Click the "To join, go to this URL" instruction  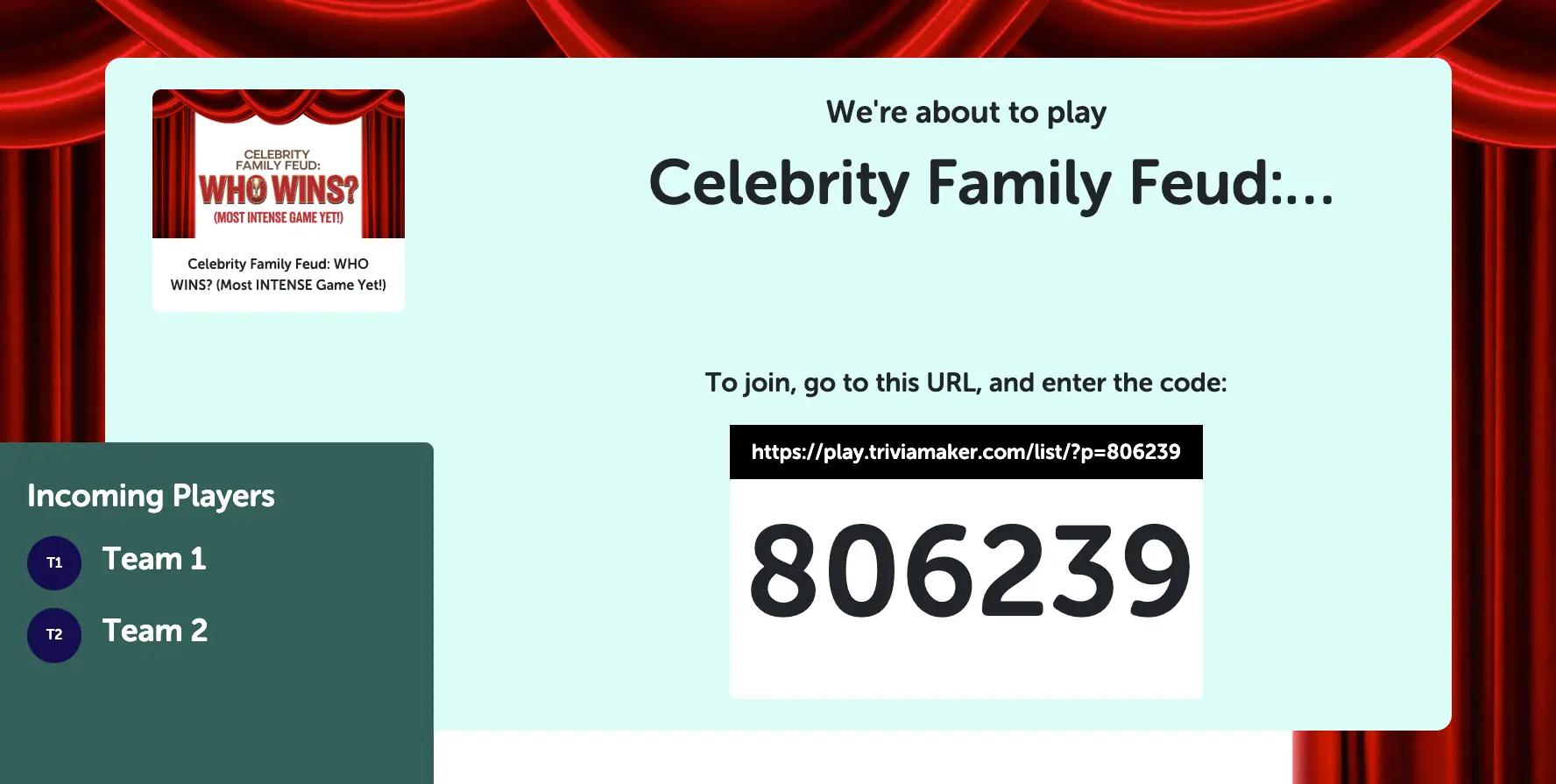click(965, 383)
